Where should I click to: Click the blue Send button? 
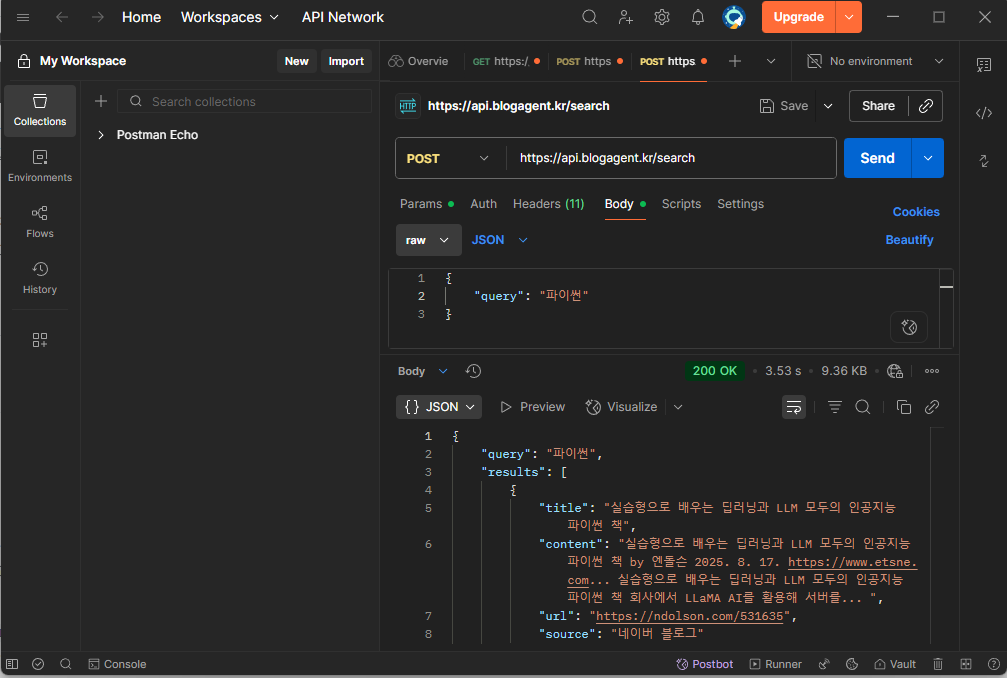(877, 158)
